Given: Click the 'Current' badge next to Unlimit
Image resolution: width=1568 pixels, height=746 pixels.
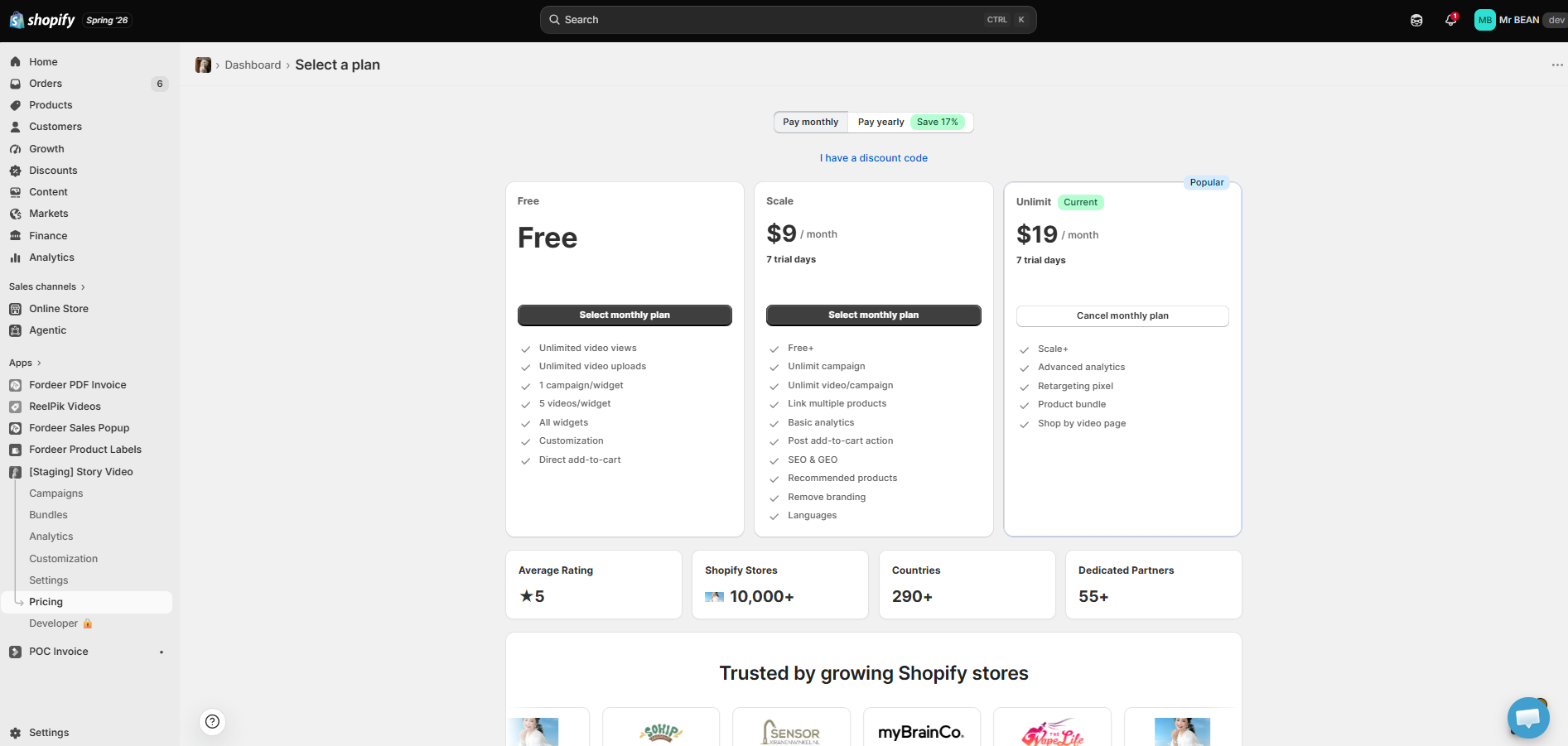Looking at the screenshot, I should click(1081, 202).
